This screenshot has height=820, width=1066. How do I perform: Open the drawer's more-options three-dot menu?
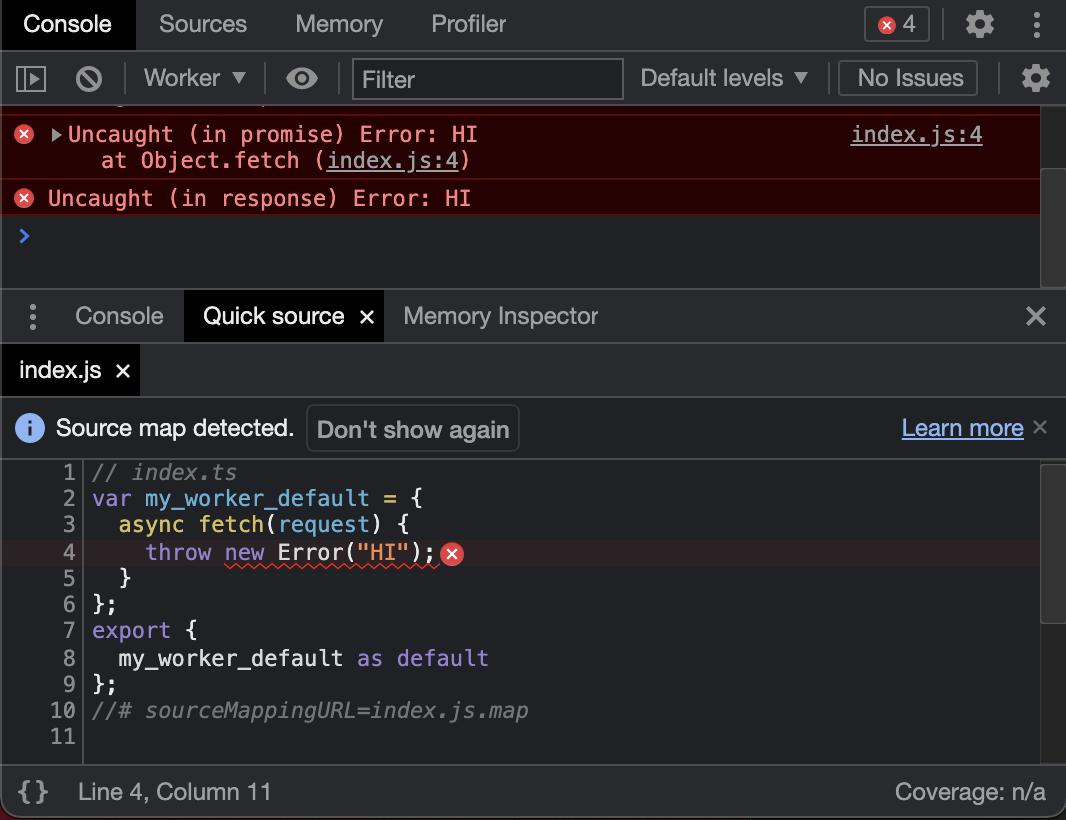tap(33, 316)
